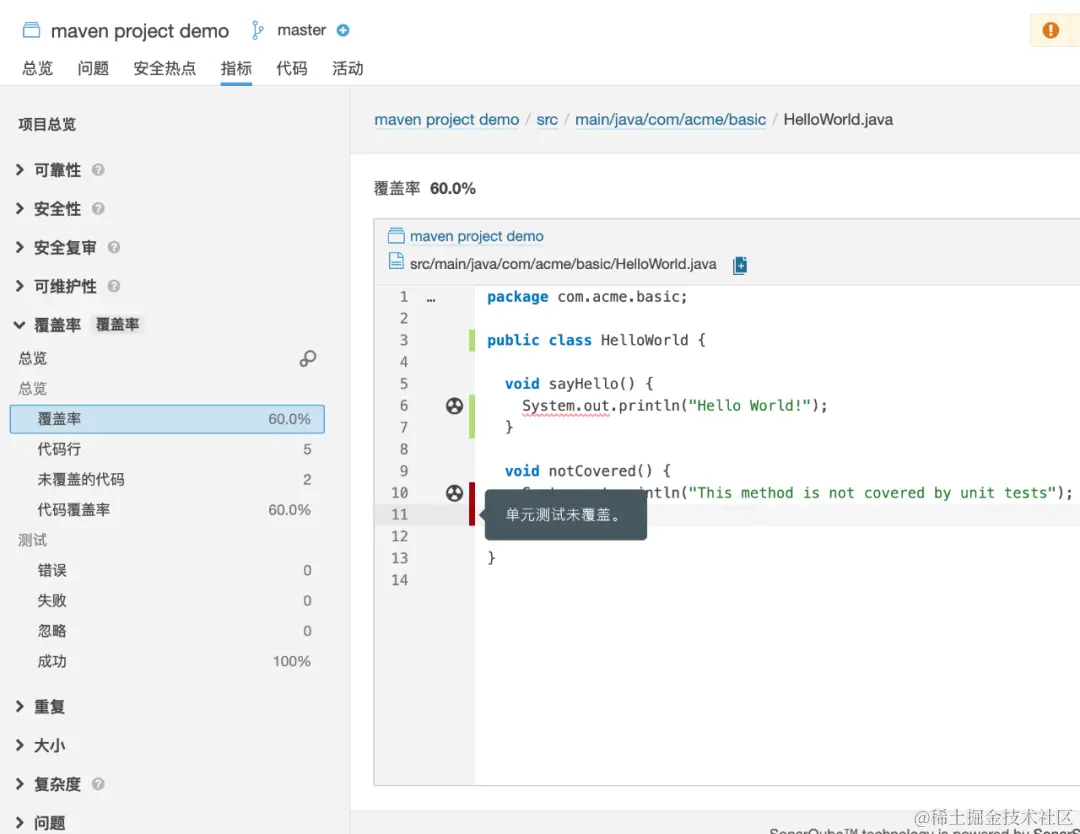Click the branch icon next to master

257,30
